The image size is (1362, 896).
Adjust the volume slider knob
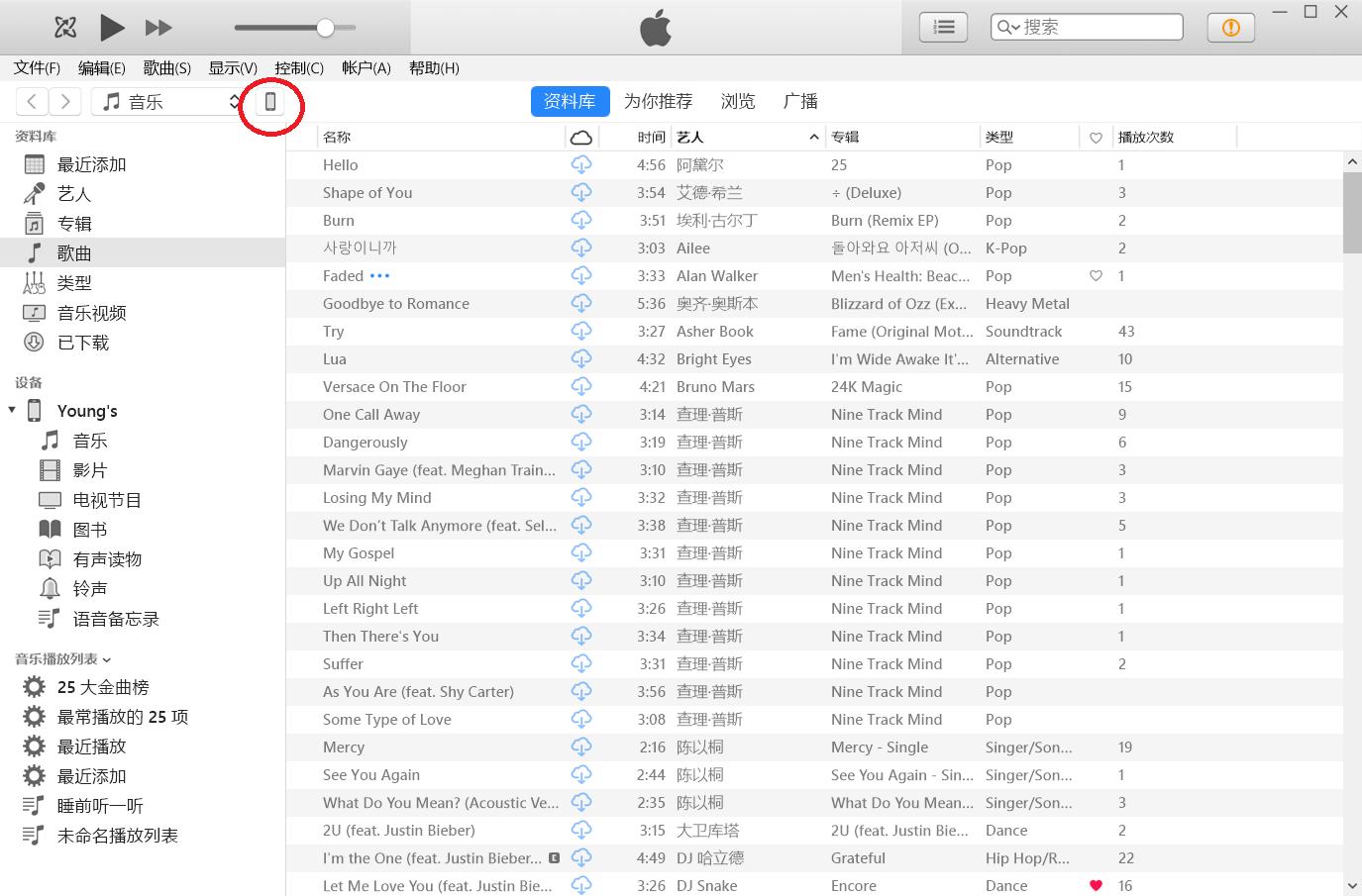point(325,28)
